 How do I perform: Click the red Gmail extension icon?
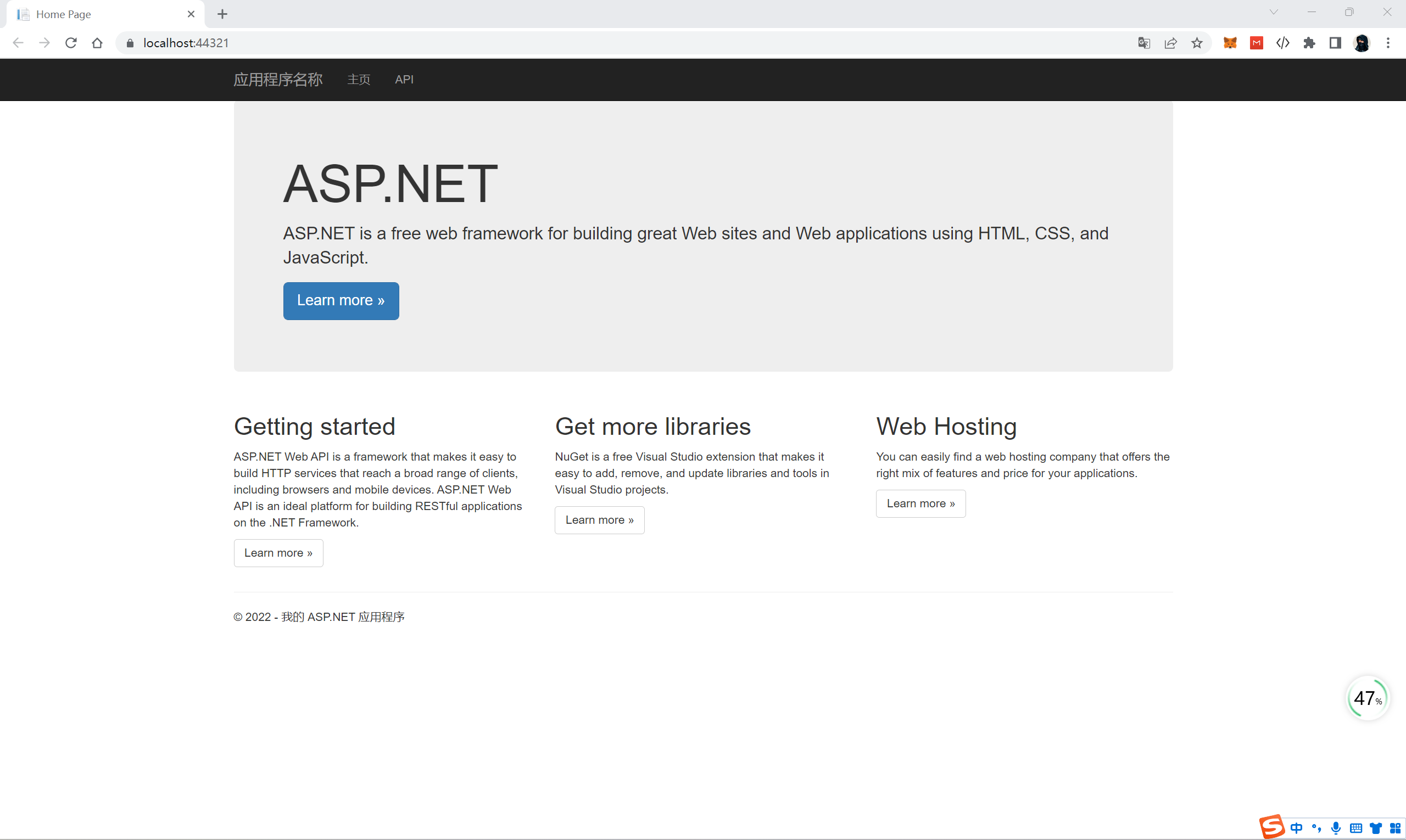1256,43
